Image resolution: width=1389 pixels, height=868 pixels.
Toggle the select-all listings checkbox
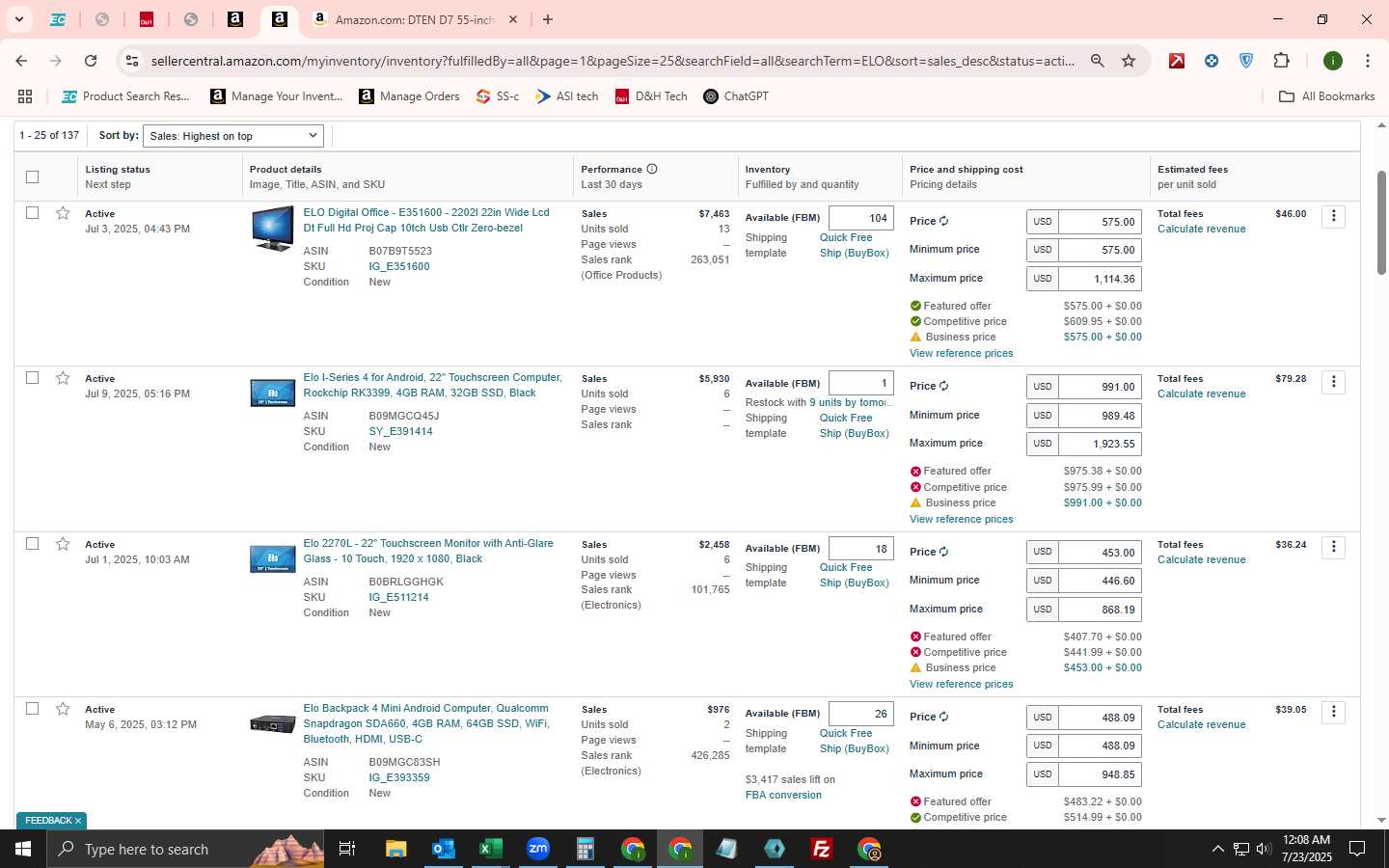[x=32, y=176]
